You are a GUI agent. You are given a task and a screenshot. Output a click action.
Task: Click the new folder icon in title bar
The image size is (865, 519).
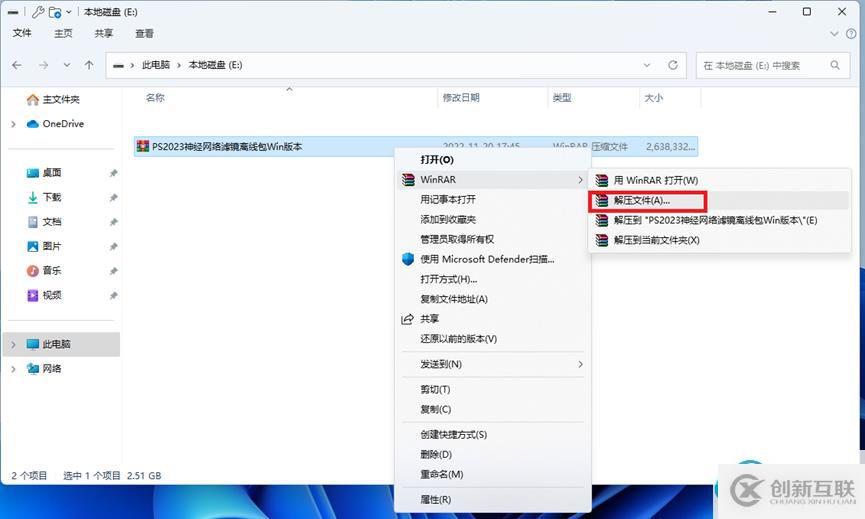55,12
